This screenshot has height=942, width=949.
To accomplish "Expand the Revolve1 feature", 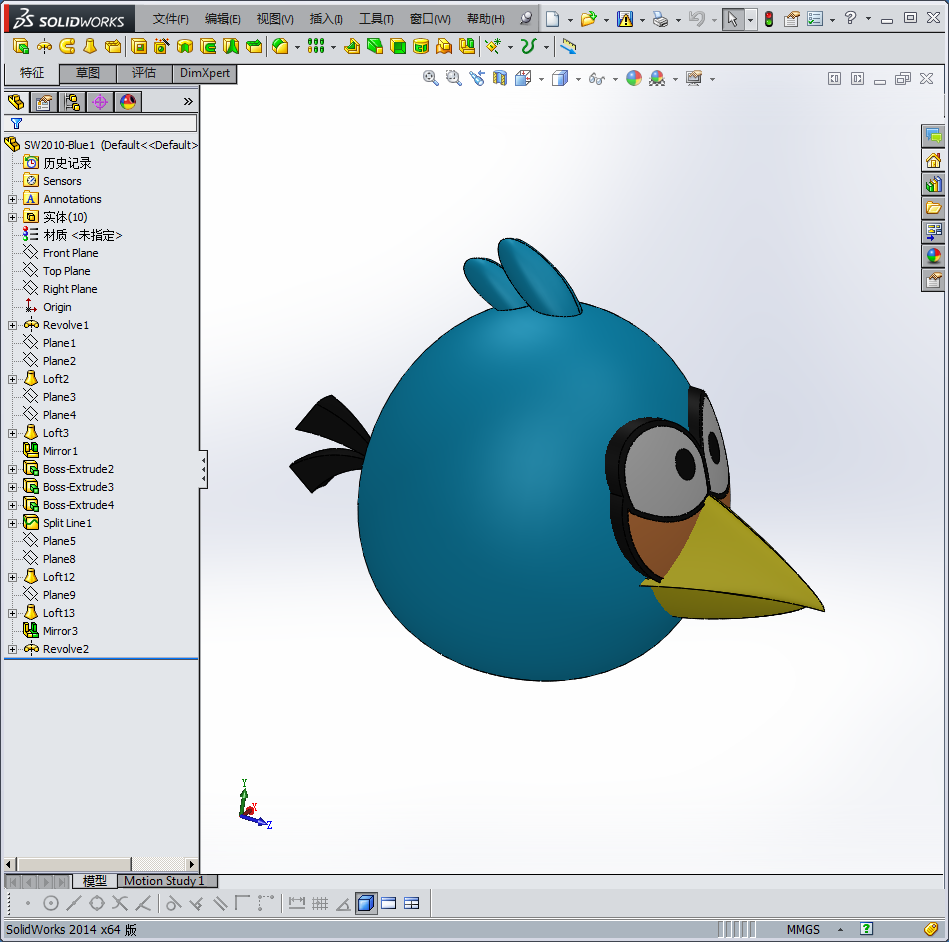I will pyautogui.click(x=12, y=326).
